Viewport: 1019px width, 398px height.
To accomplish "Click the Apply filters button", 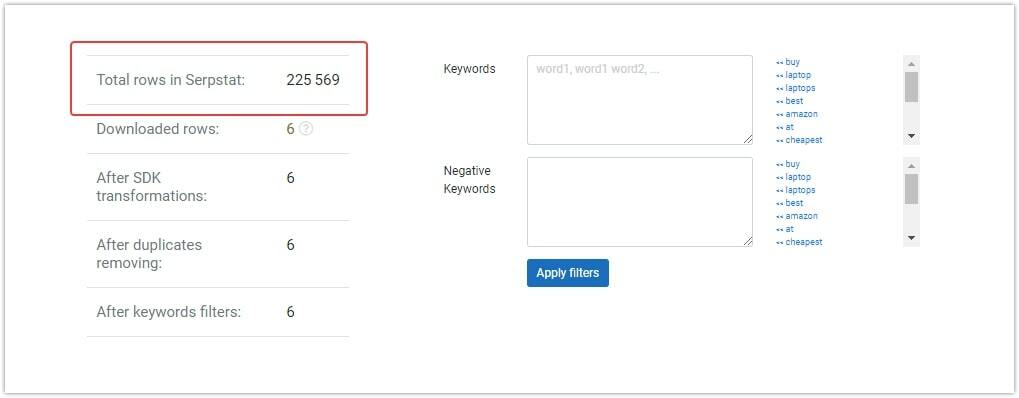I will [567, 273].
